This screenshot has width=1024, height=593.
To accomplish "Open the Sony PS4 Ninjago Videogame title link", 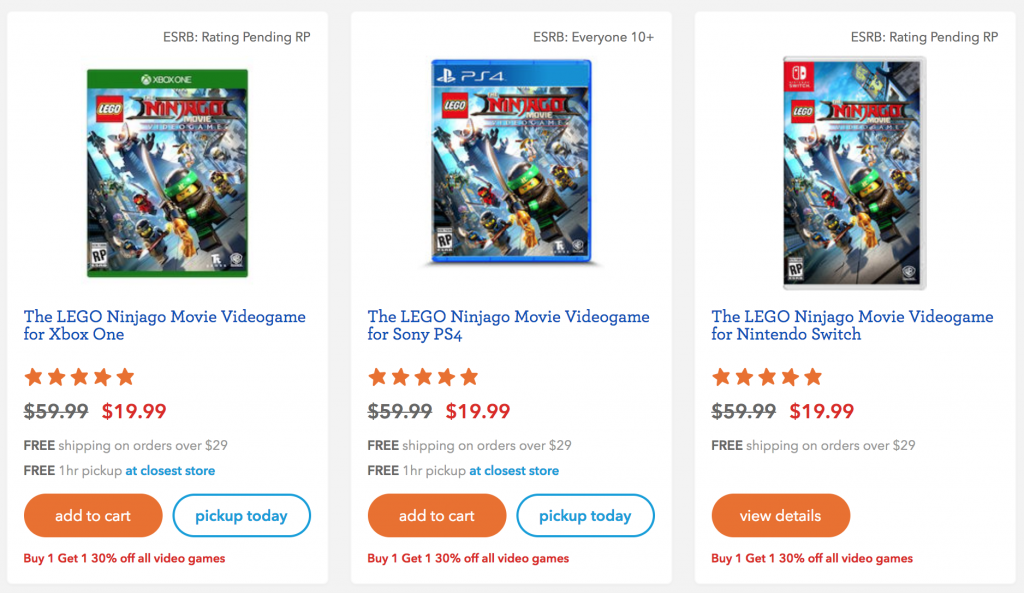I will 508,325.
